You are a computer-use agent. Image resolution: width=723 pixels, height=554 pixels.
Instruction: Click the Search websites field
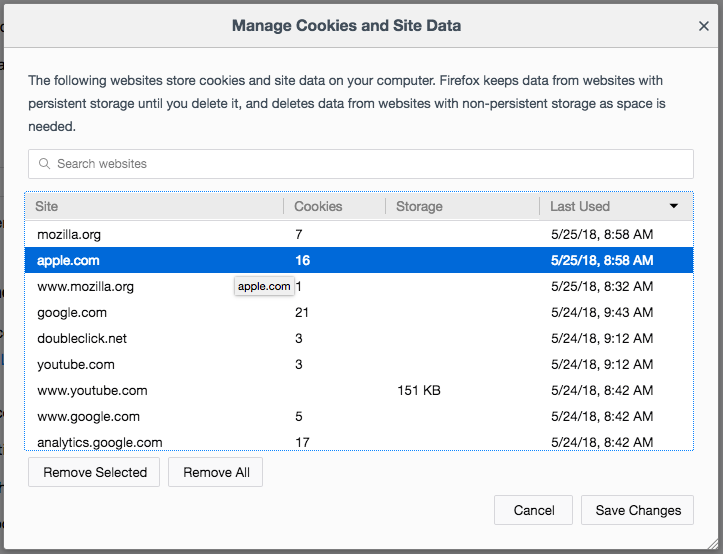point(361,164)
